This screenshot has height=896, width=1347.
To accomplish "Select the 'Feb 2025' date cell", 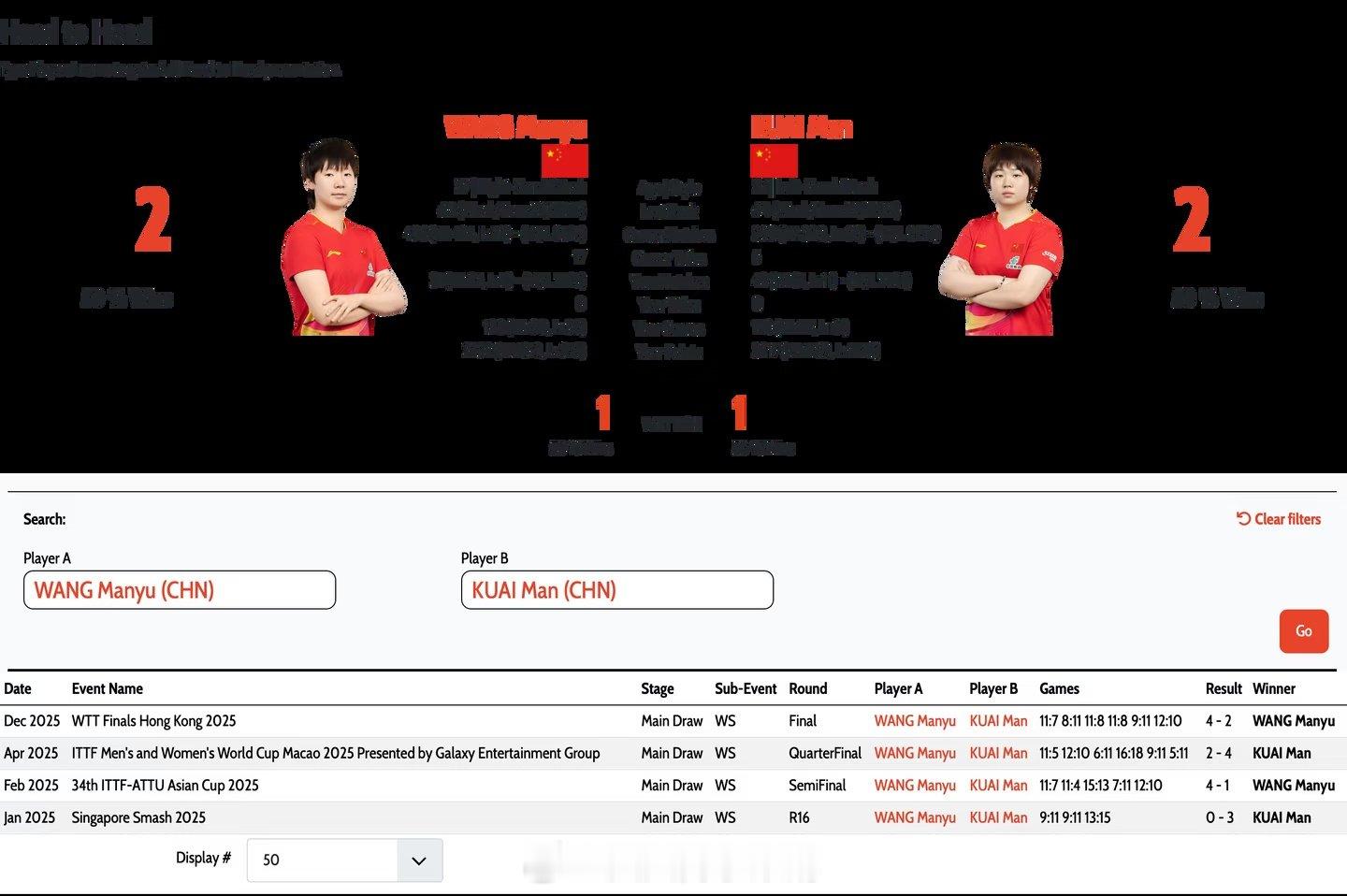I will tap(31, 786).
